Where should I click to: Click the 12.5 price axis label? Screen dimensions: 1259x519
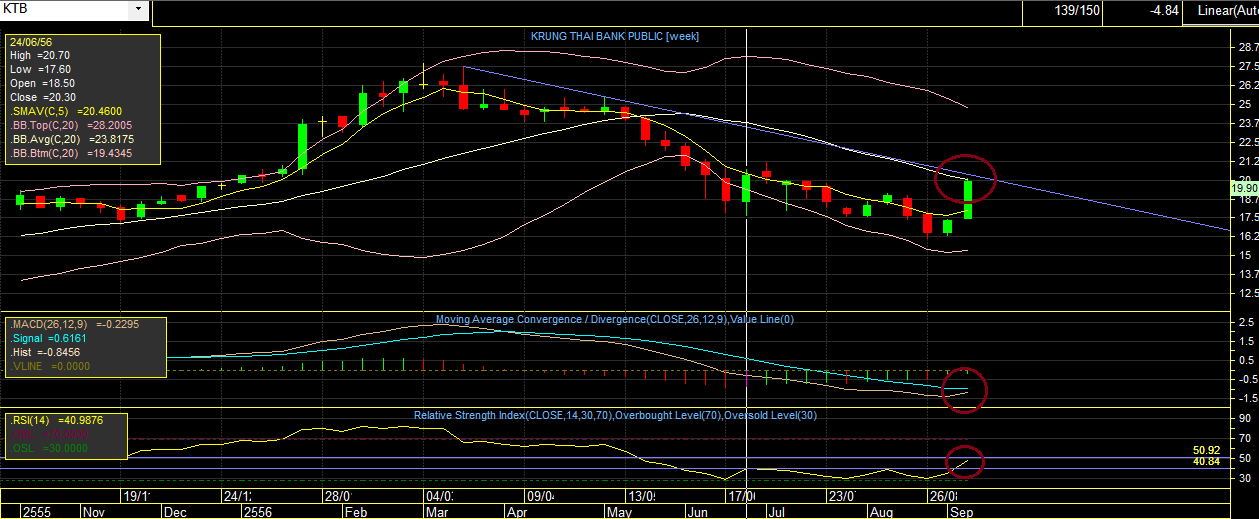pos(1248,293)
